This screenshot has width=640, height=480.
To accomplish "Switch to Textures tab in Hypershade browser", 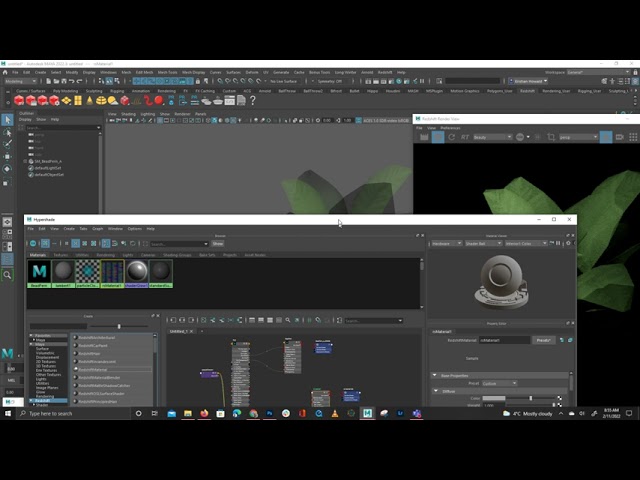I will tap(61, 255).
